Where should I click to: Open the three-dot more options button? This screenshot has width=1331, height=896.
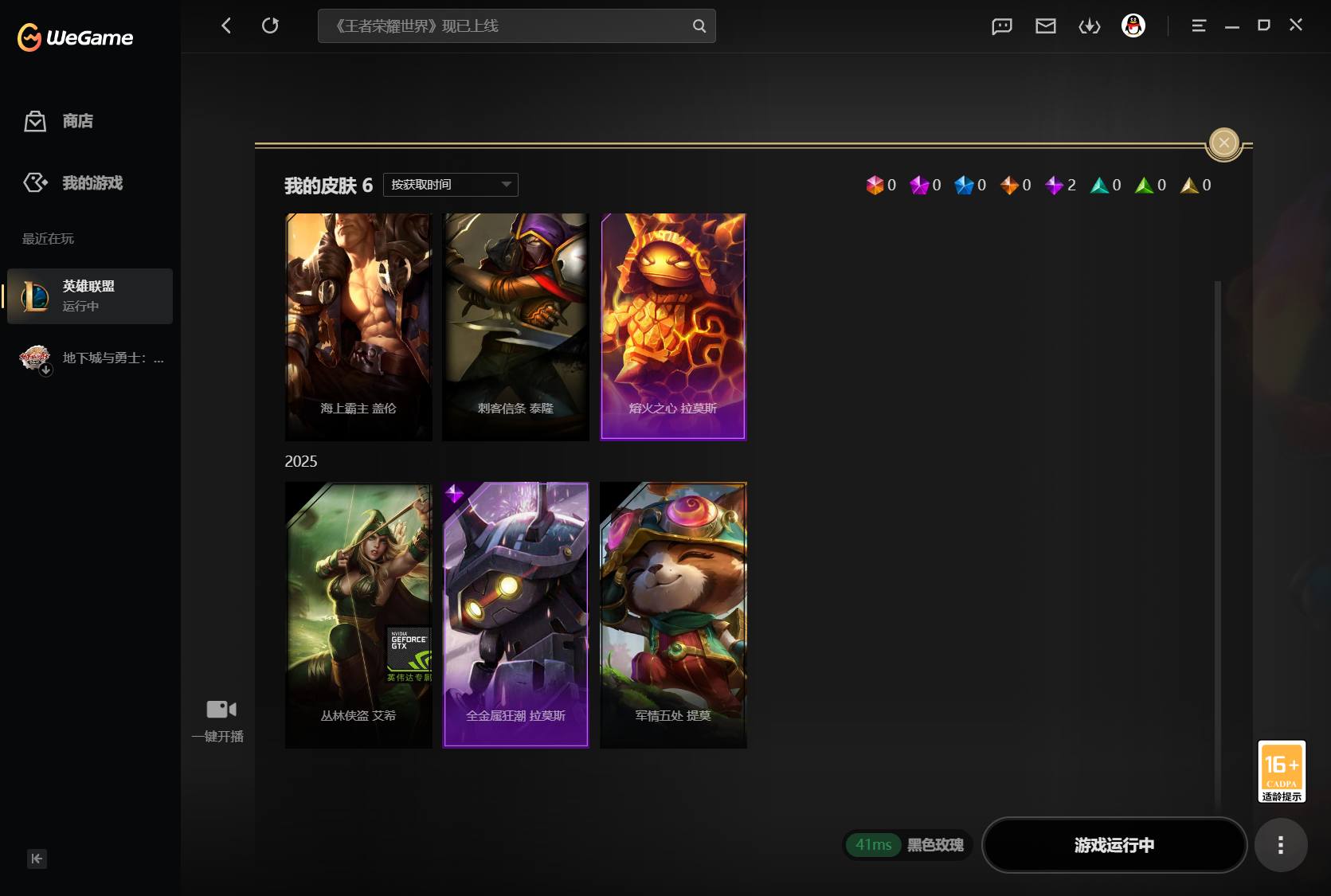pyautogui.click(x=1281, y=845)
